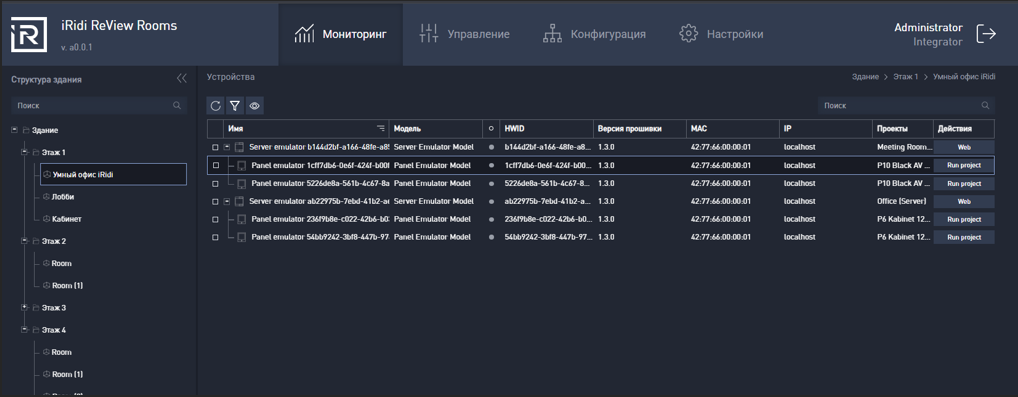Click search magnifier in devices search
Image resolution: width=1018 pixels, height=397 pixels.
coord(985,105)
